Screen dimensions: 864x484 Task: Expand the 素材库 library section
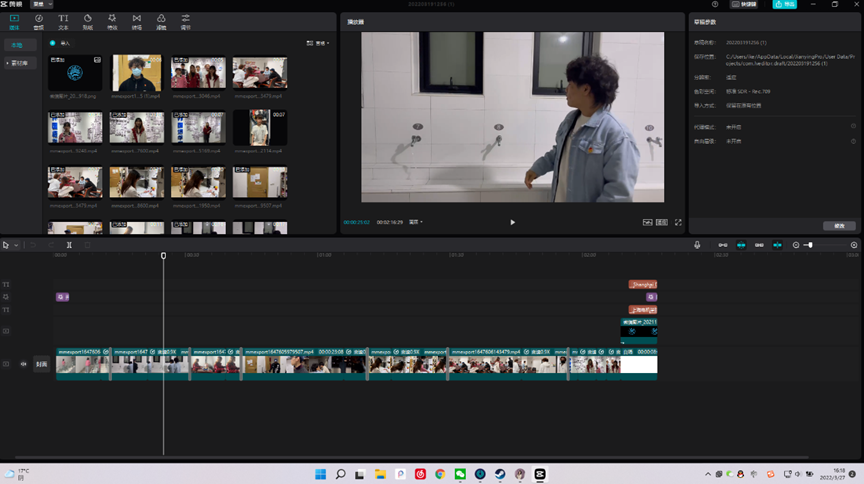click(x=17, y=62)
